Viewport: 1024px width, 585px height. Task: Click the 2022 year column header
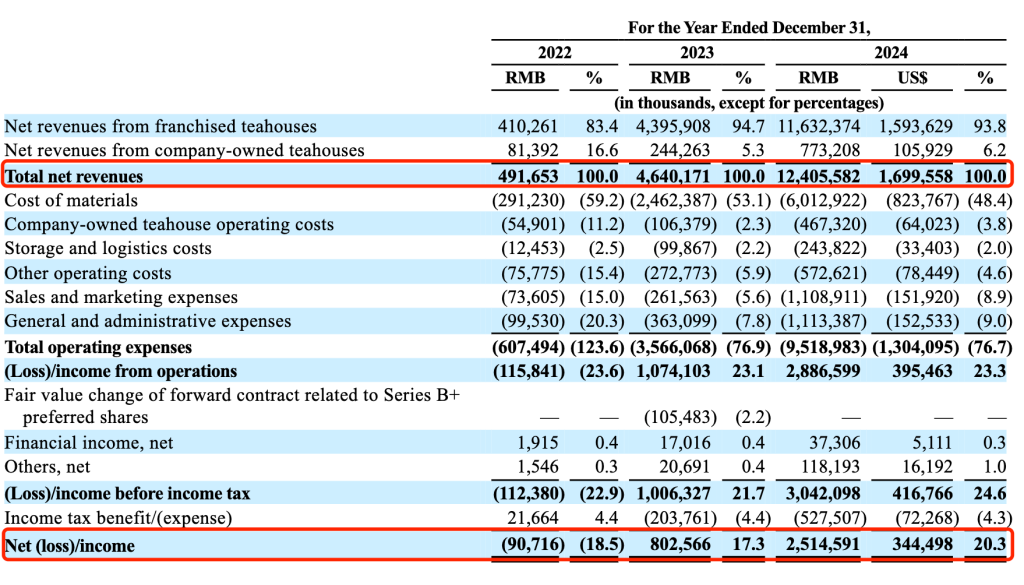(554, 53)
